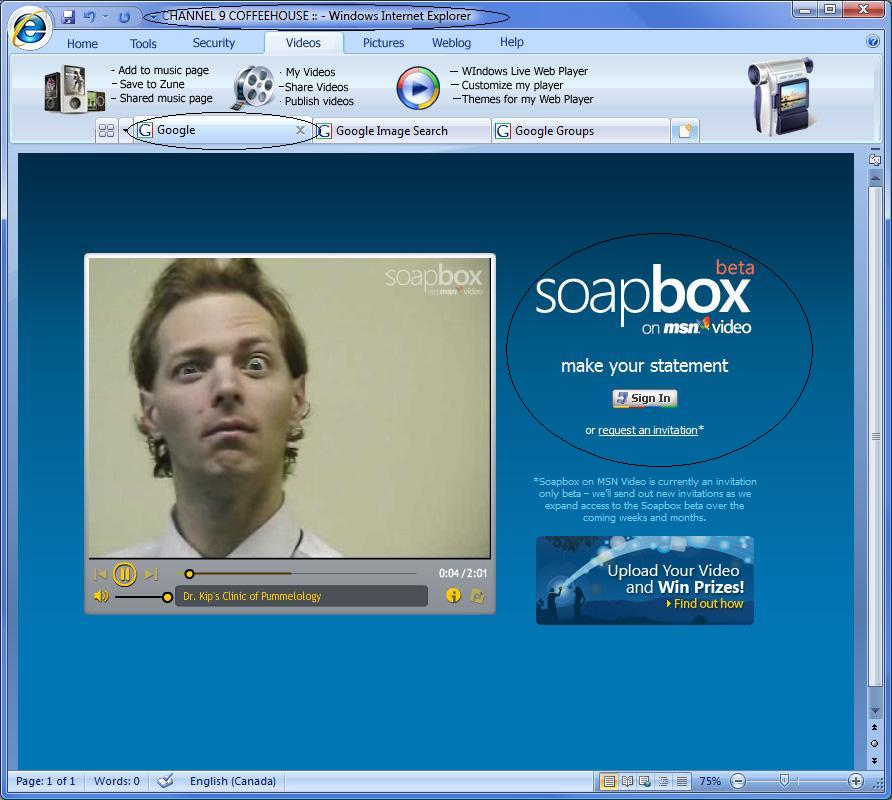The image size is (892, 800).
Task: Open the Security ribbon tab
Action: [213, 43]
